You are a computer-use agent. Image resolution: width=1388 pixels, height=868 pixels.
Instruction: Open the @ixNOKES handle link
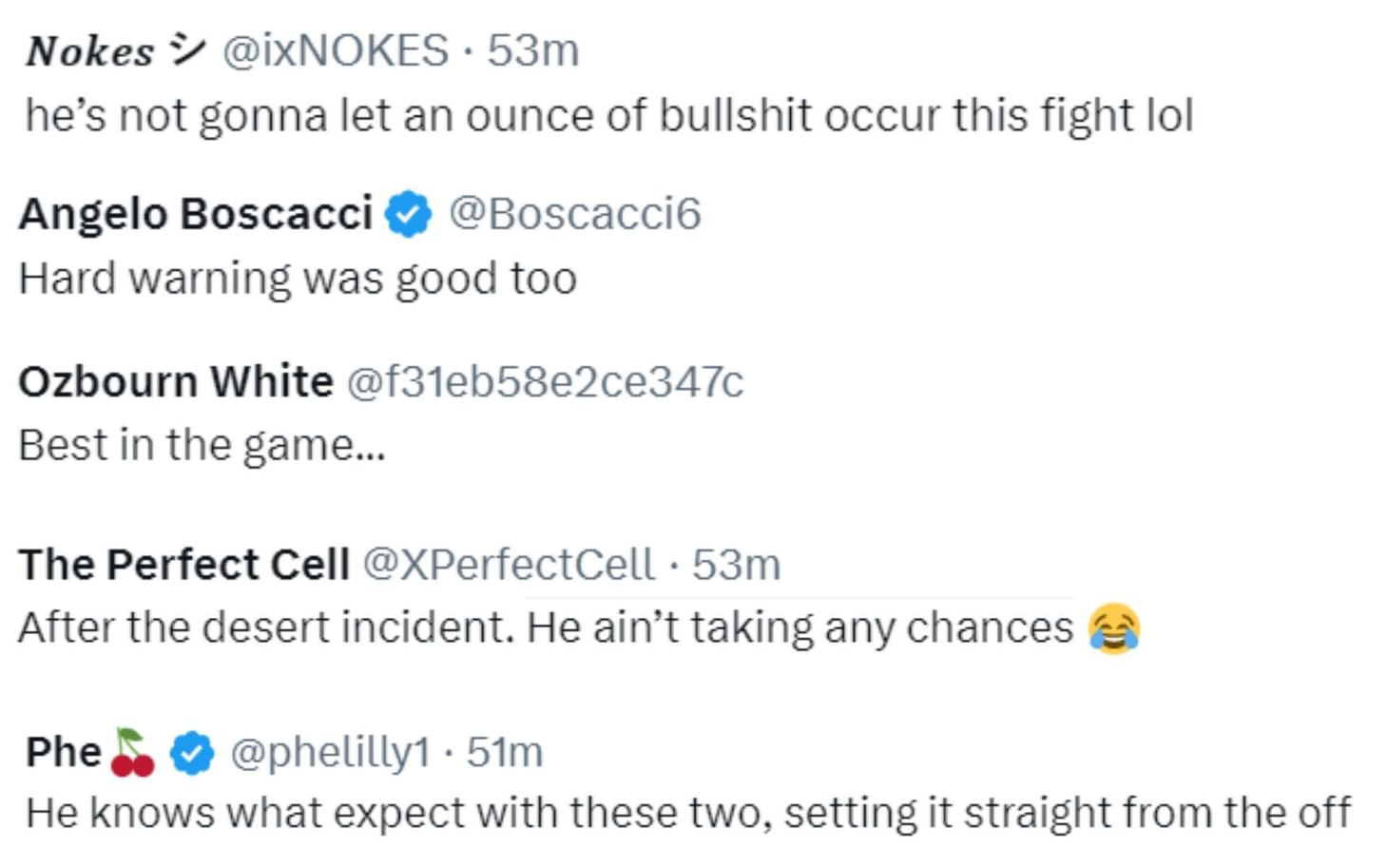tap(335, 50)
